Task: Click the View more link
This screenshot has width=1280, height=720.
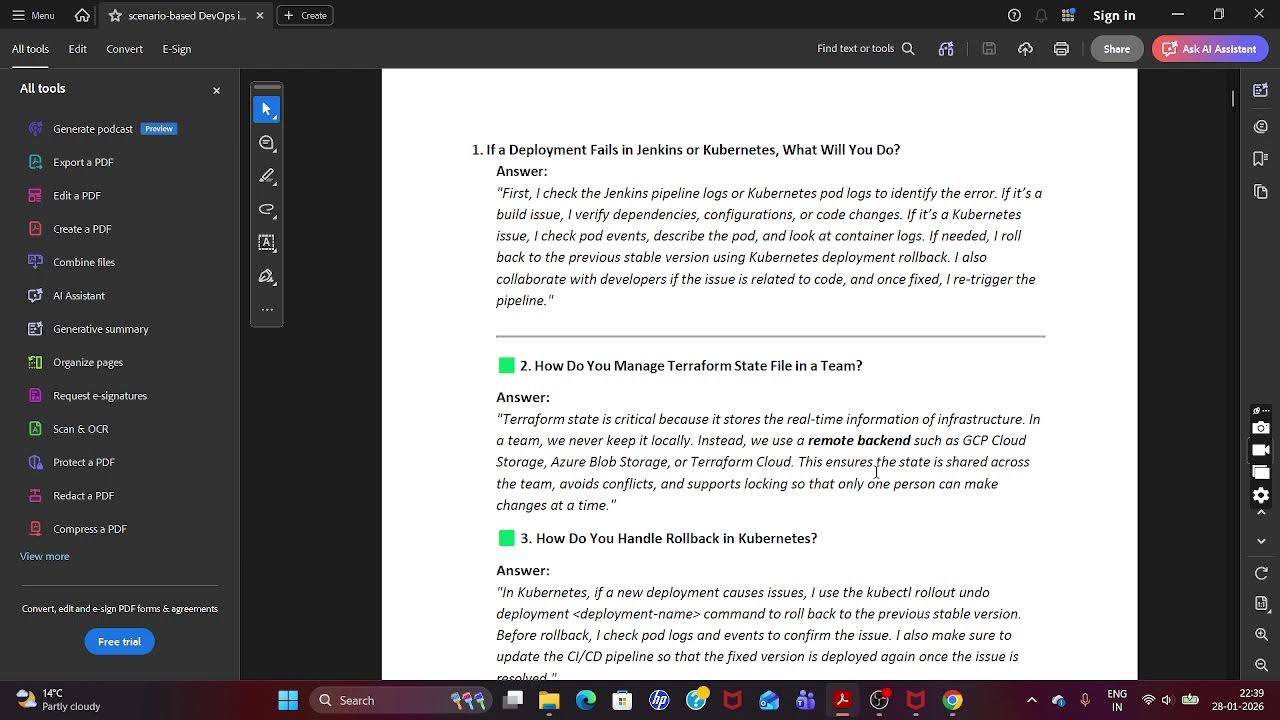Action: (45, 556)
